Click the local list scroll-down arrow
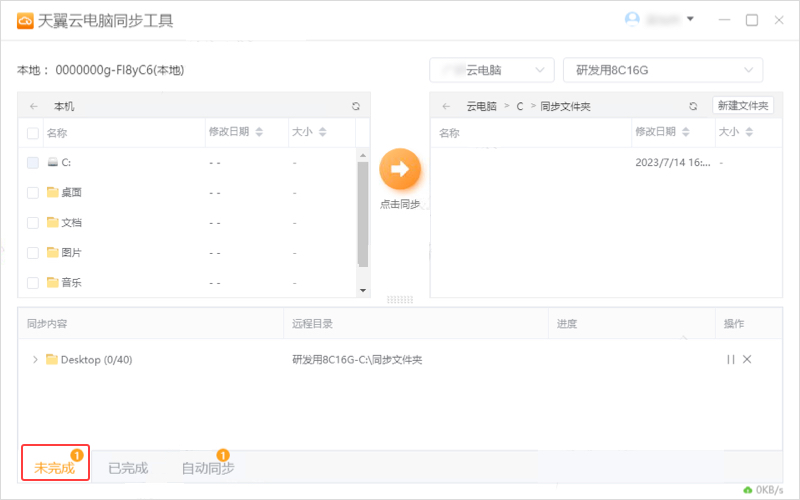Screen dimensions: 800x500 point(363,290)
